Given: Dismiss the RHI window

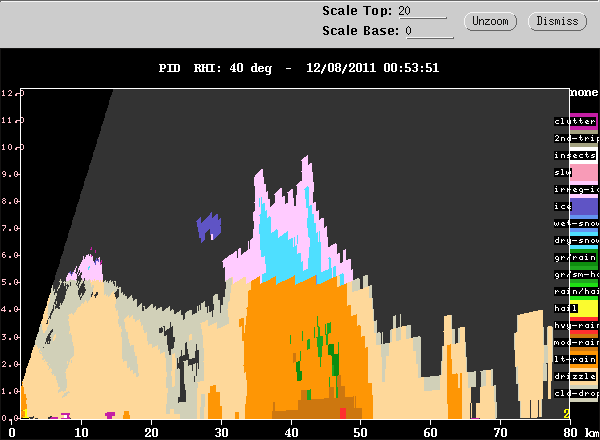Looking at the screenshot, I should click(x=557, y=21).
